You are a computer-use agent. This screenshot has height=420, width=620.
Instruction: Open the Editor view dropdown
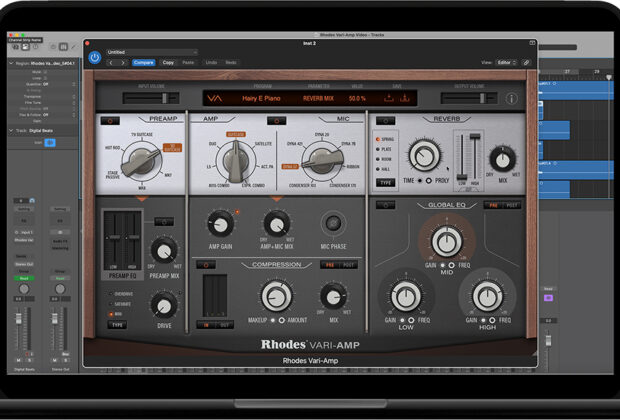pyautogui.click(x=505, y=62)
